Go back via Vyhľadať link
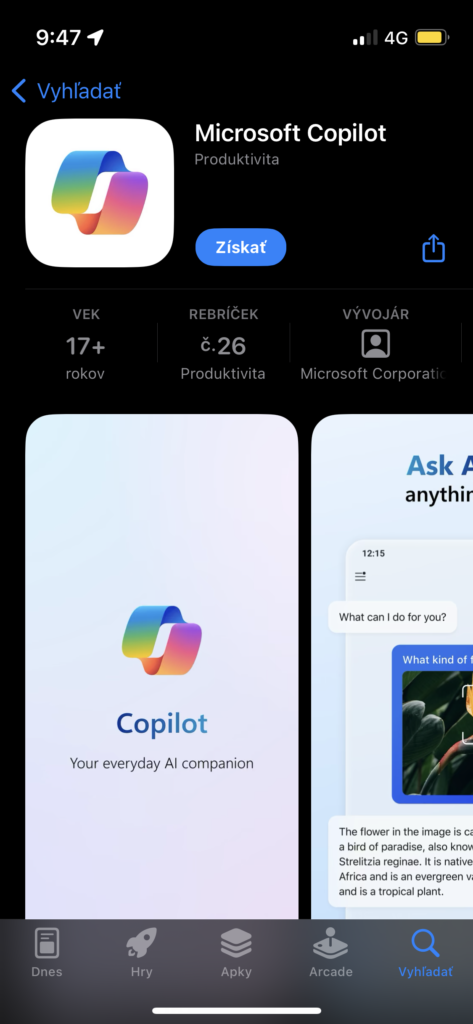The width and height of the screenshot is (473, 1024). click(x=79, y=91)
